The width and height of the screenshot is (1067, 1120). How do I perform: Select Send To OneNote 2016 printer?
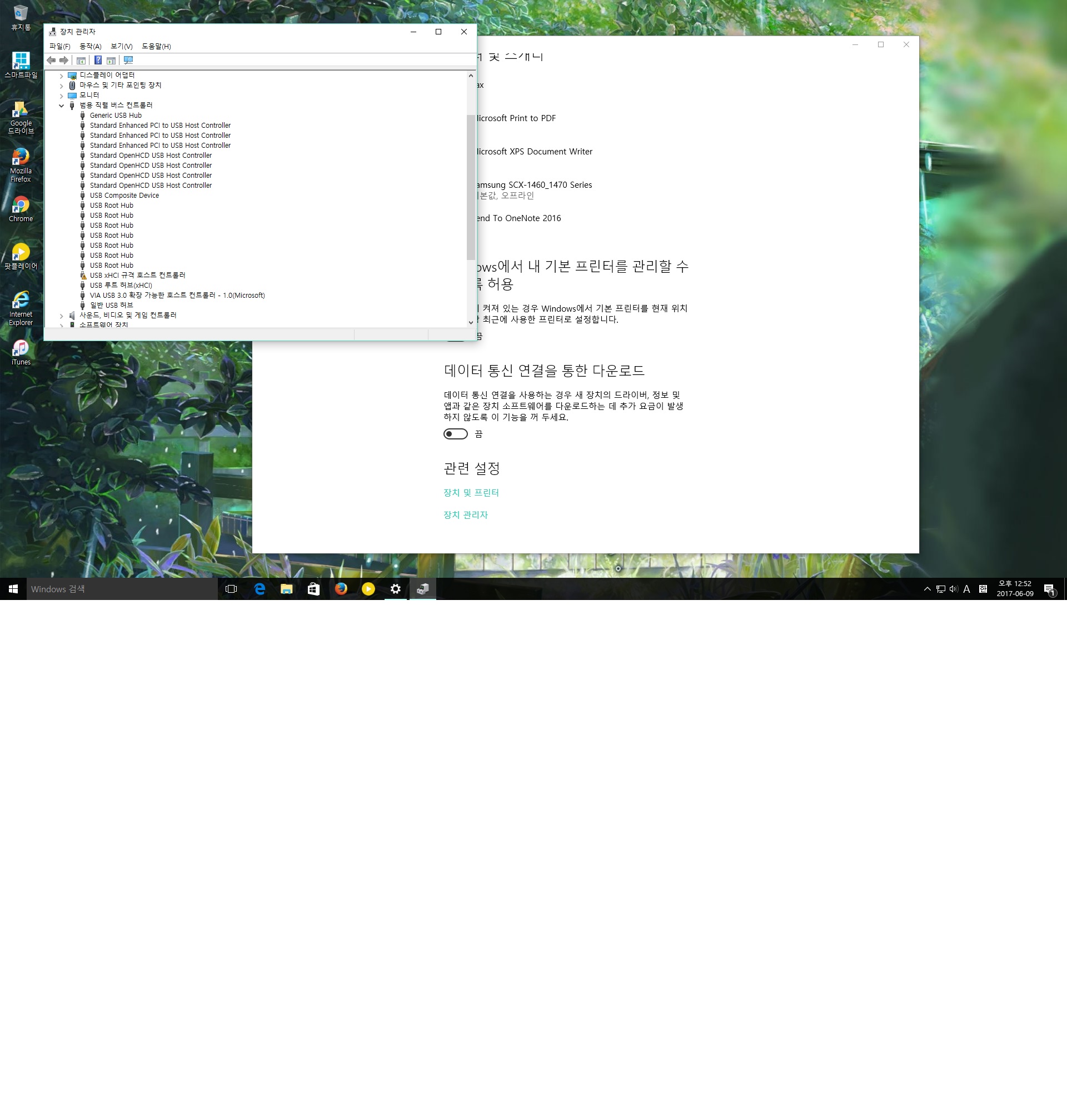pos(518,218)
